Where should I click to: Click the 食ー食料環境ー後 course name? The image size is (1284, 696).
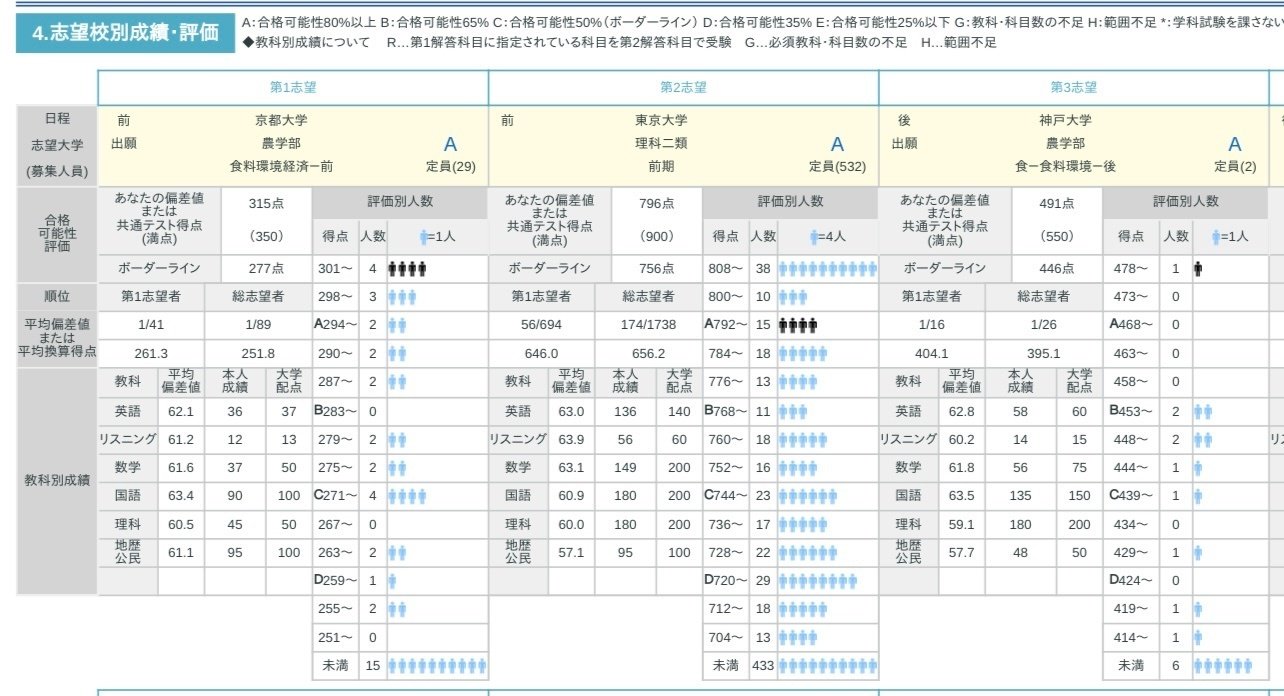coord(1065,166)
